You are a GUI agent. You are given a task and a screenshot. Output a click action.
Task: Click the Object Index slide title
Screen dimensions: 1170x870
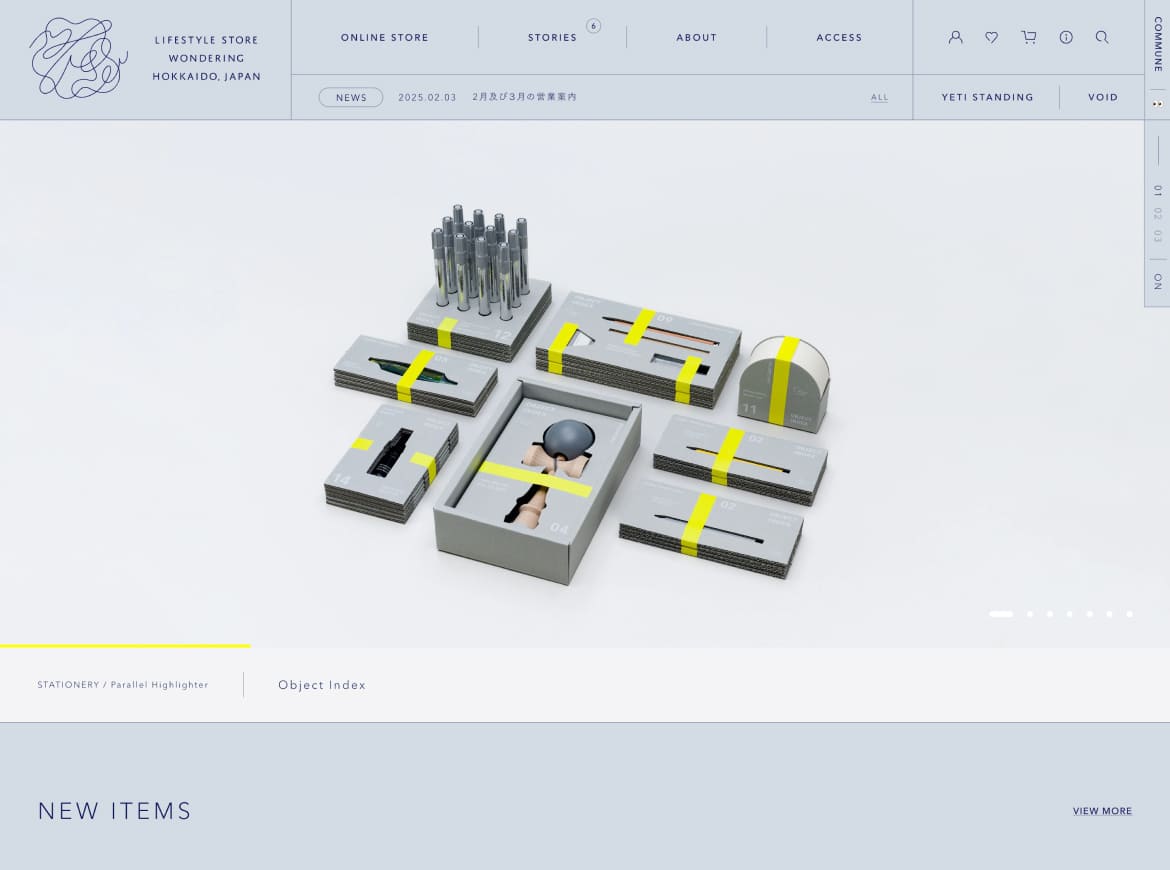tap(322, 685)
